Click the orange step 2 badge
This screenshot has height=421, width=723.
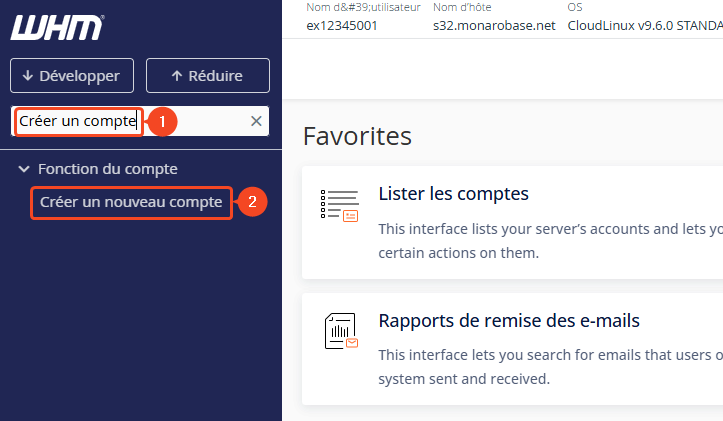coord(250,202)
